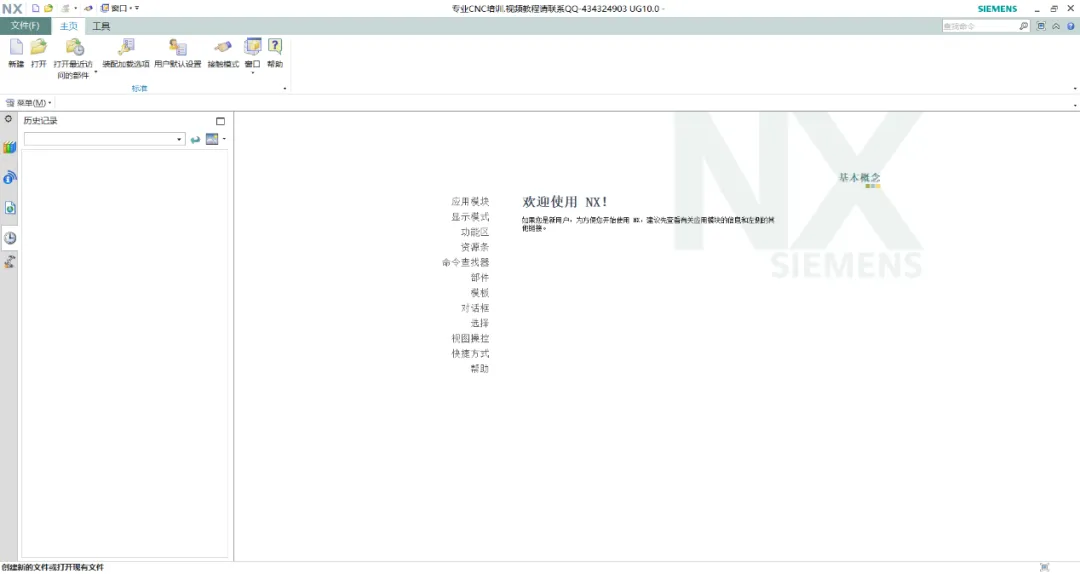This screenshot has height=574, width=1080.
Task: Open the robot Roles resource tab
Action: pyautogui.click(x=10, y=261)
